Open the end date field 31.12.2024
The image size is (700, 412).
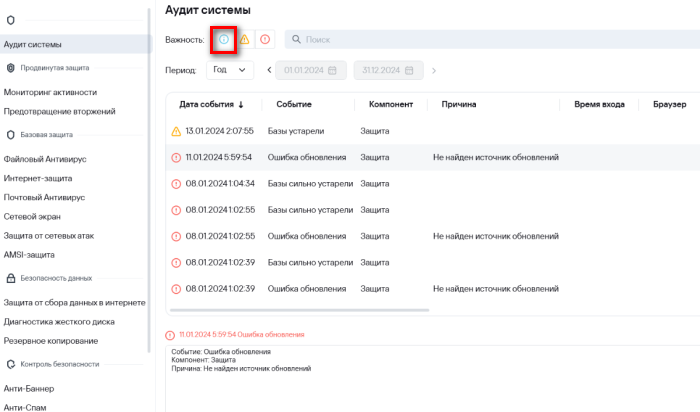(388, 70)
